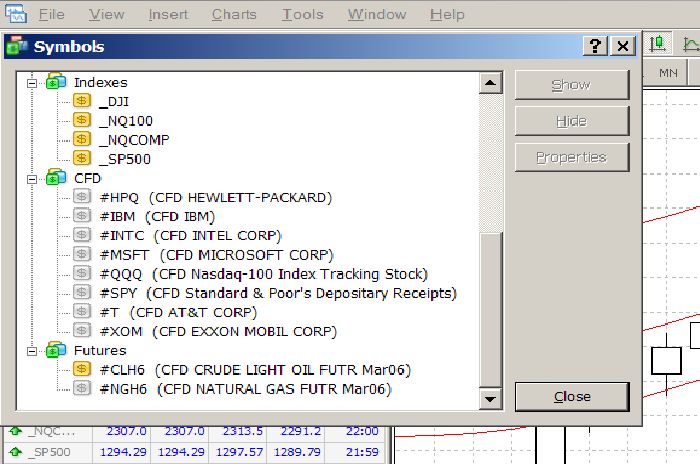700x464 pixels.
Task: Collapse the CFD tree group
Action: 32,179
